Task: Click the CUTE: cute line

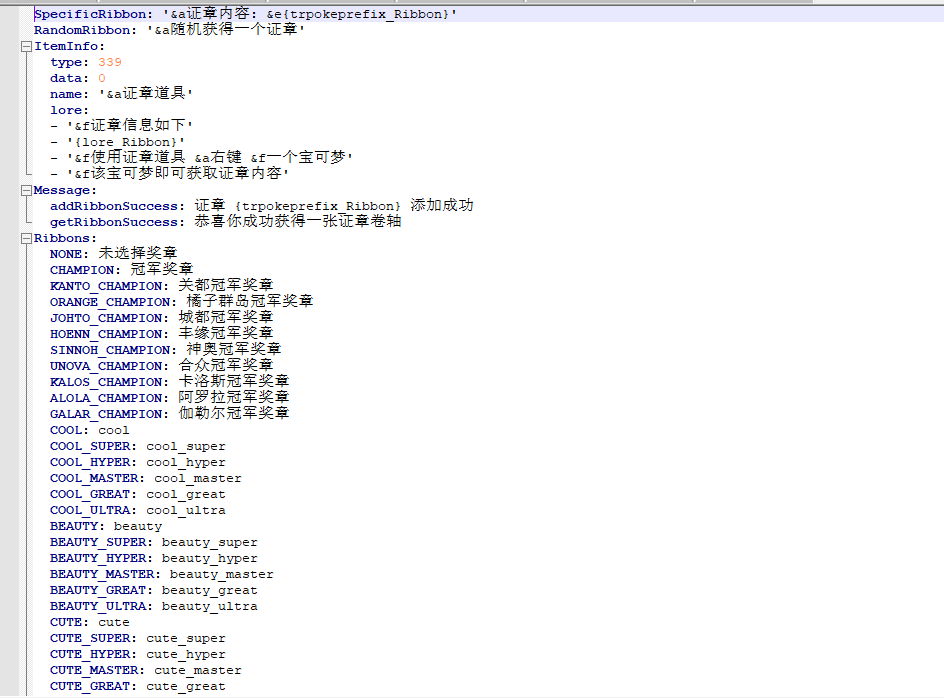Action: 89,622
